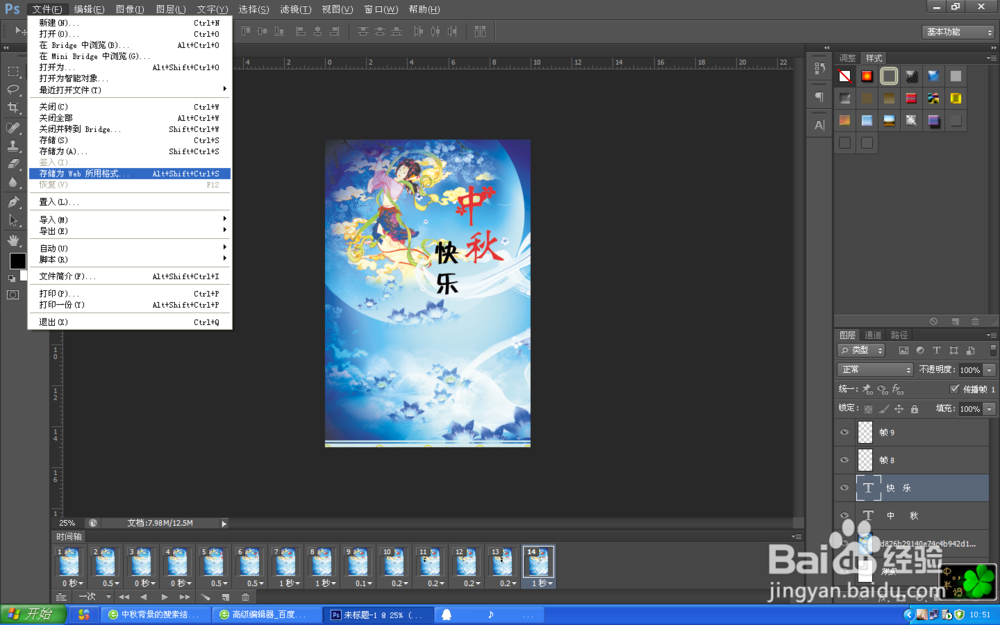Open the 类型 layer filter dropdown
Screen dimensions: 1000x625
click(861, 350)
